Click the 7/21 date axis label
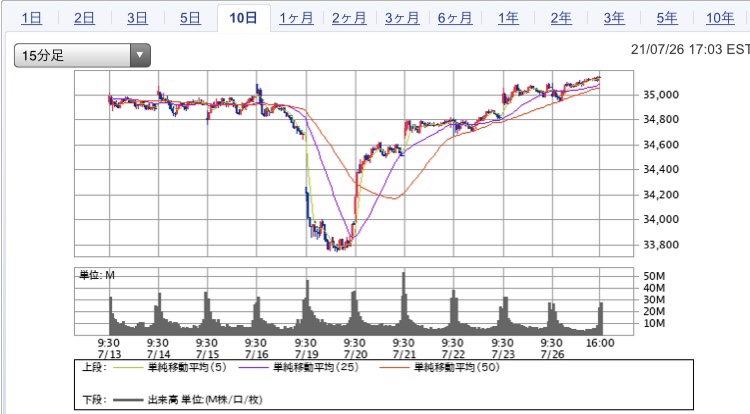The height and width of the screenshot is (414, 750). pos(404,355)
